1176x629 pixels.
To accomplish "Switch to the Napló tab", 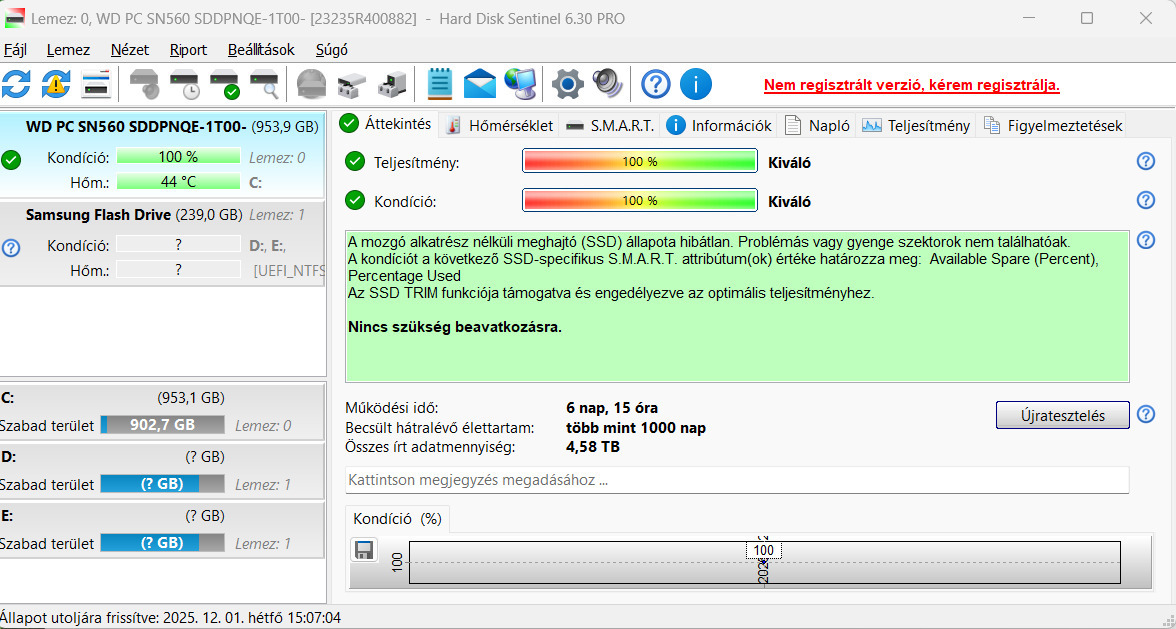I will coord(818,125).
